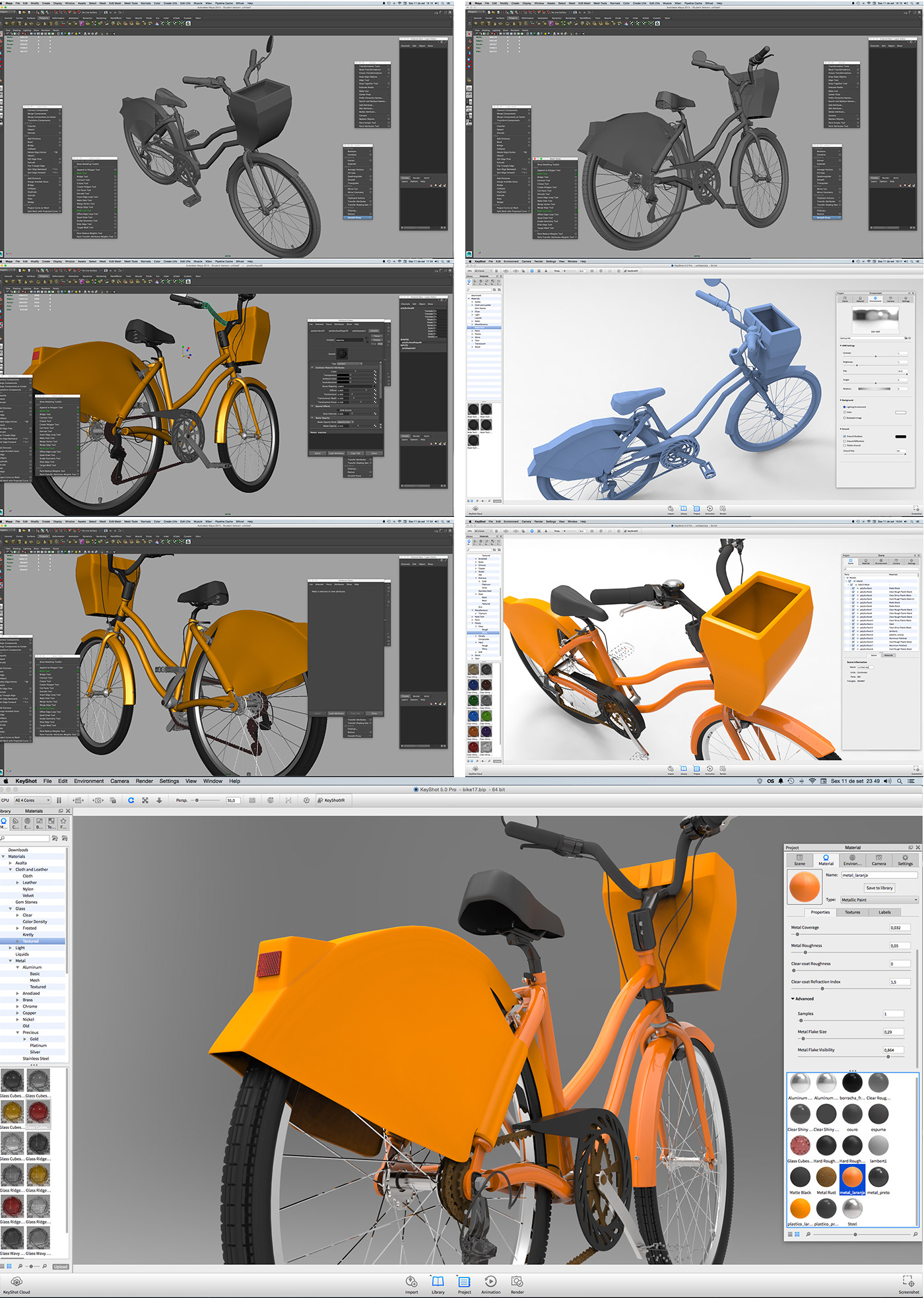Select Colors library tab icon labeled C...

[15, 823]
